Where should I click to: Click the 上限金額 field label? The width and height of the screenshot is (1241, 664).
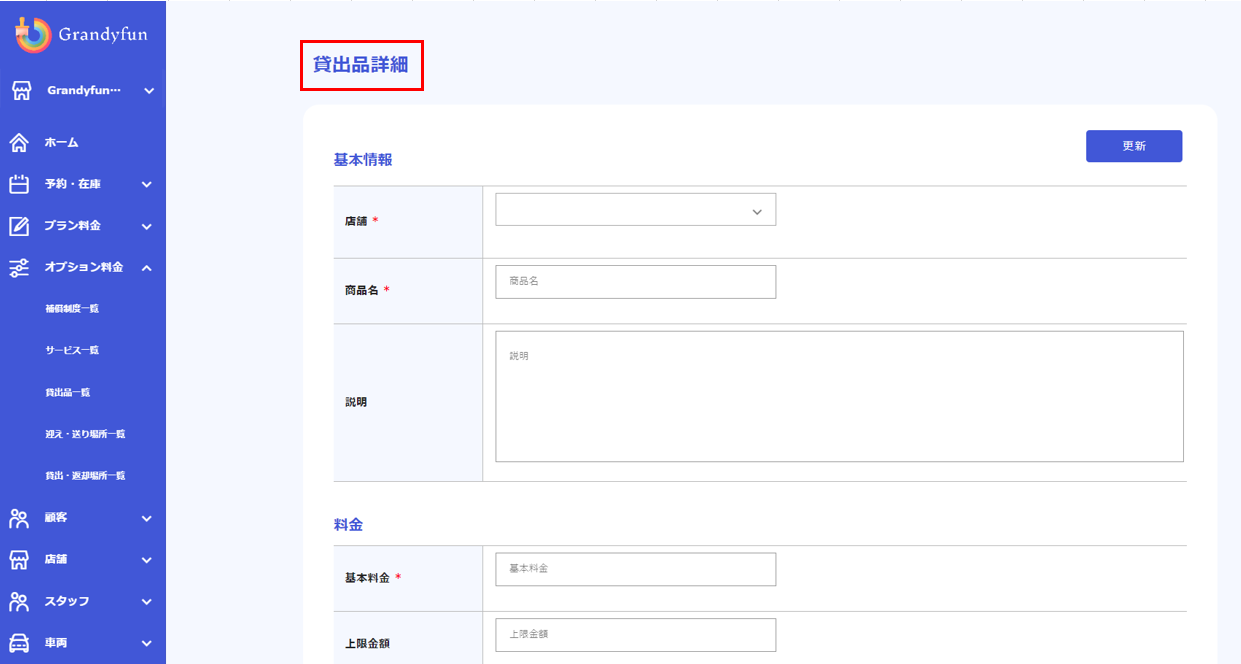[367, 643]
